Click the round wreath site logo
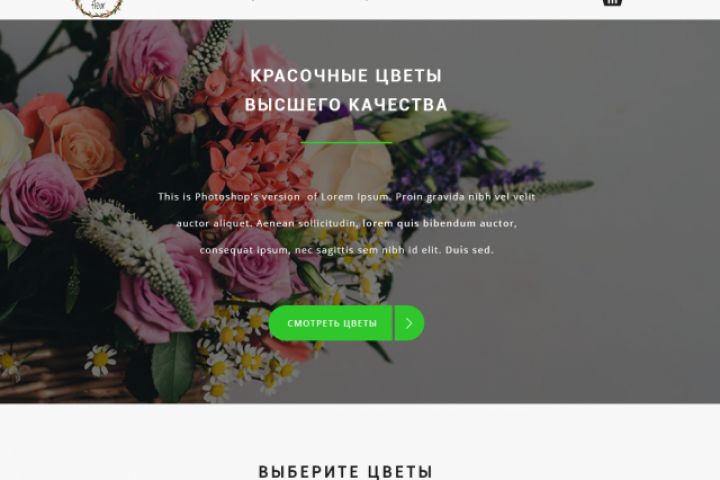Viewport: 720px width, 480px height. (99, 7)
